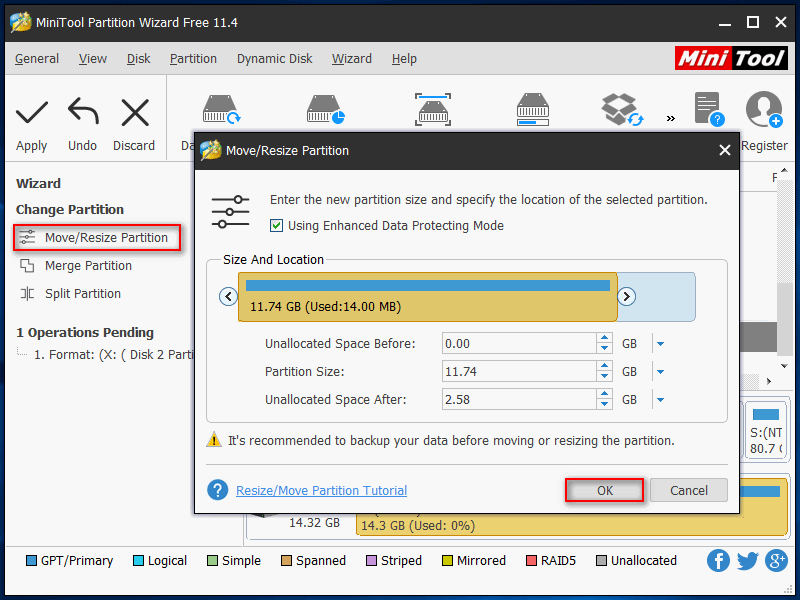
Task: Open unit dropdown for Unallocated Space Before
Action: pyautogui.click(x=660, y=344)
